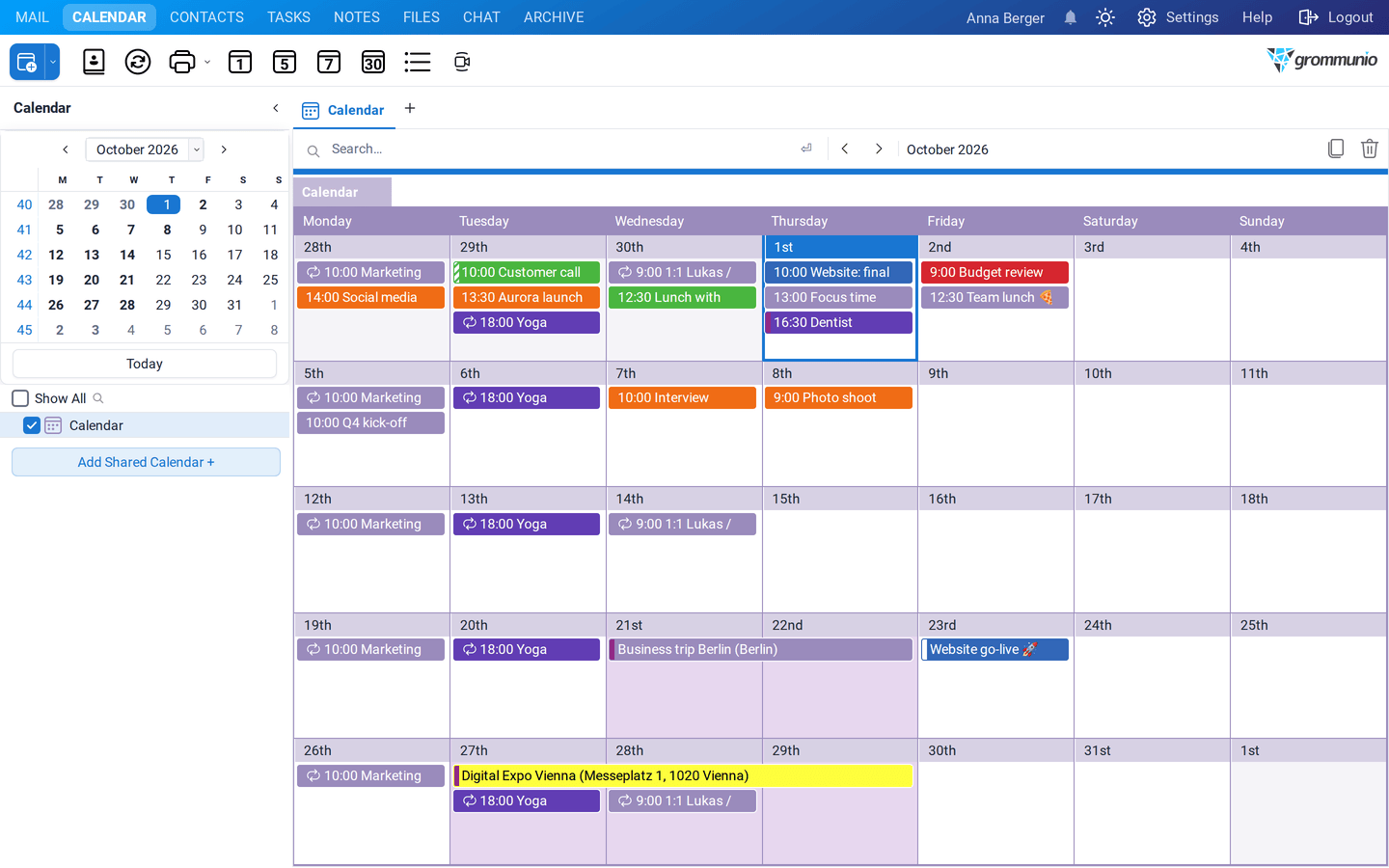This screenshot has height=868, width=1389.
Task: Switch to list view icon
Action: [418, 62]
